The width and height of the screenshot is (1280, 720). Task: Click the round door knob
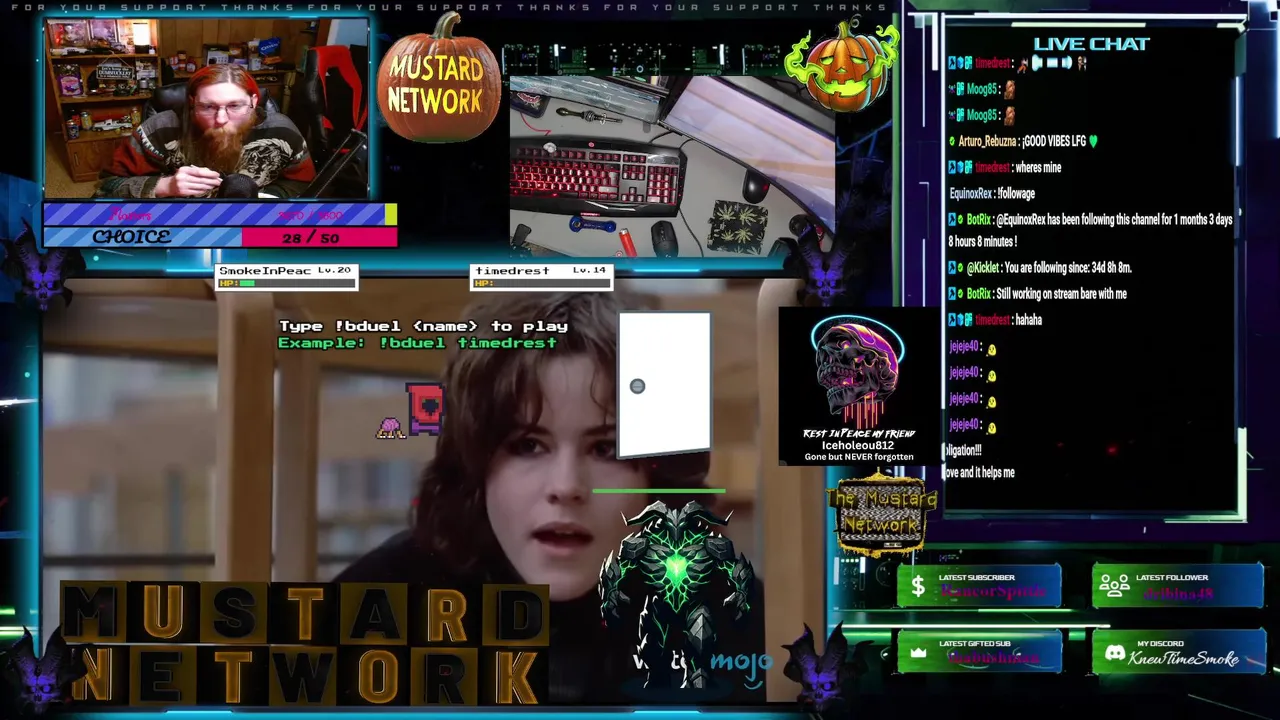click(x=637, y=386)
